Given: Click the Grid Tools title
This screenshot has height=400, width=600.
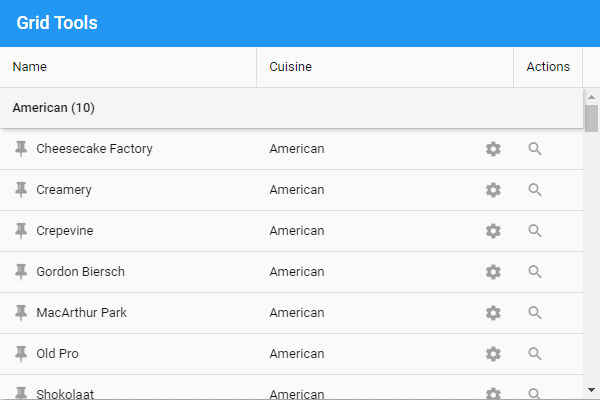Looking at the screenshot, I should [x=57, y=23].
